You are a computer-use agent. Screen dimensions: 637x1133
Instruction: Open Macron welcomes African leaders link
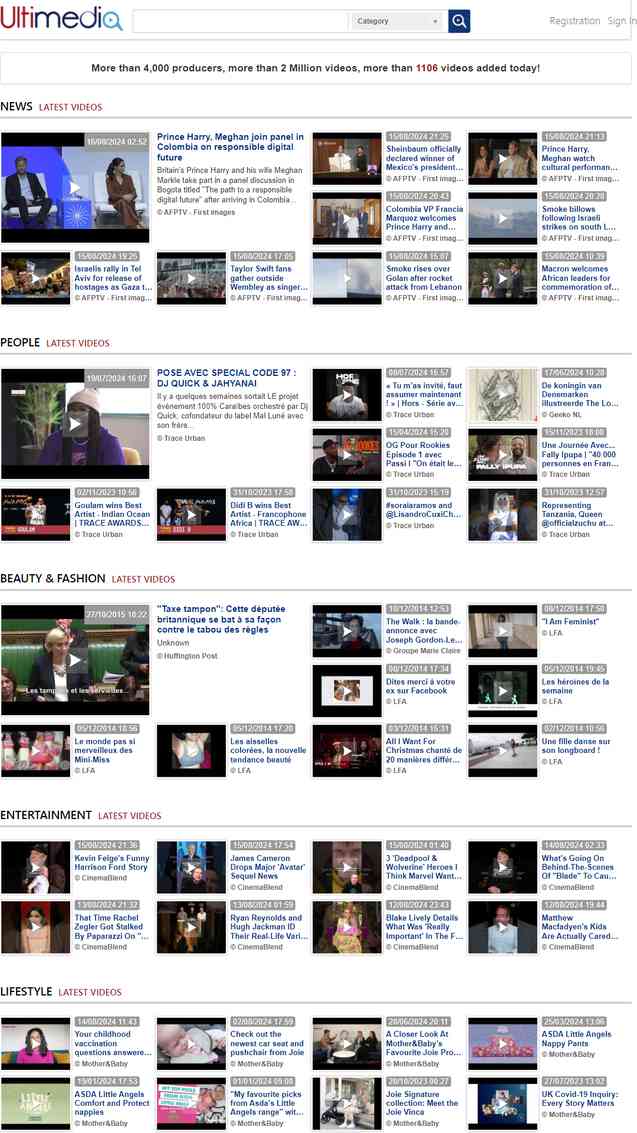(580, 278)
